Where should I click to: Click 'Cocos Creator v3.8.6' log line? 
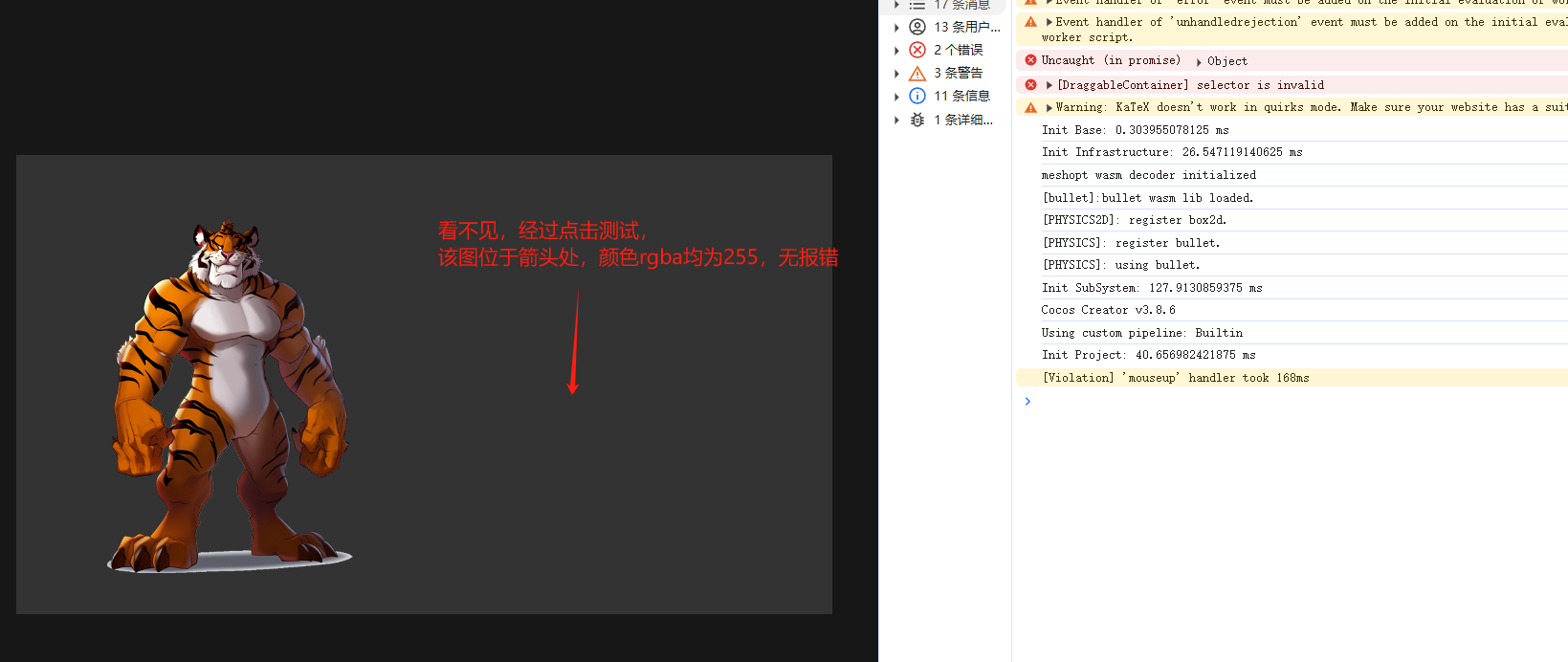tap(1108, 310)
